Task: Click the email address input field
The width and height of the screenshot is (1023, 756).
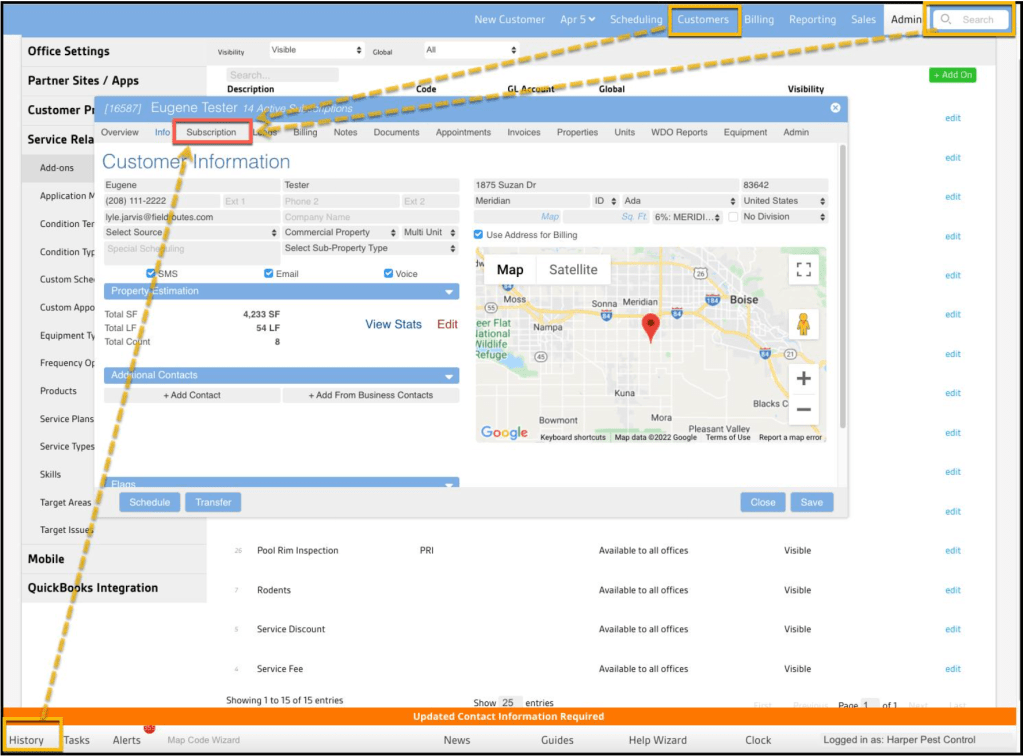Action: coord(191,217)
